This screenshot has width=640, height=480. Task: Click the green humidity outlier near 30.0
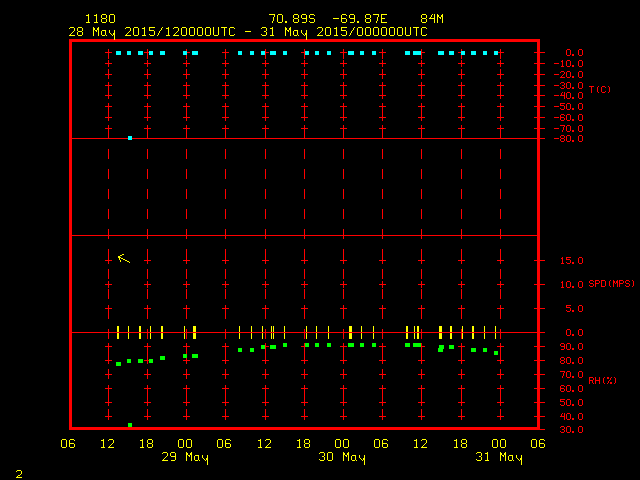130,425
